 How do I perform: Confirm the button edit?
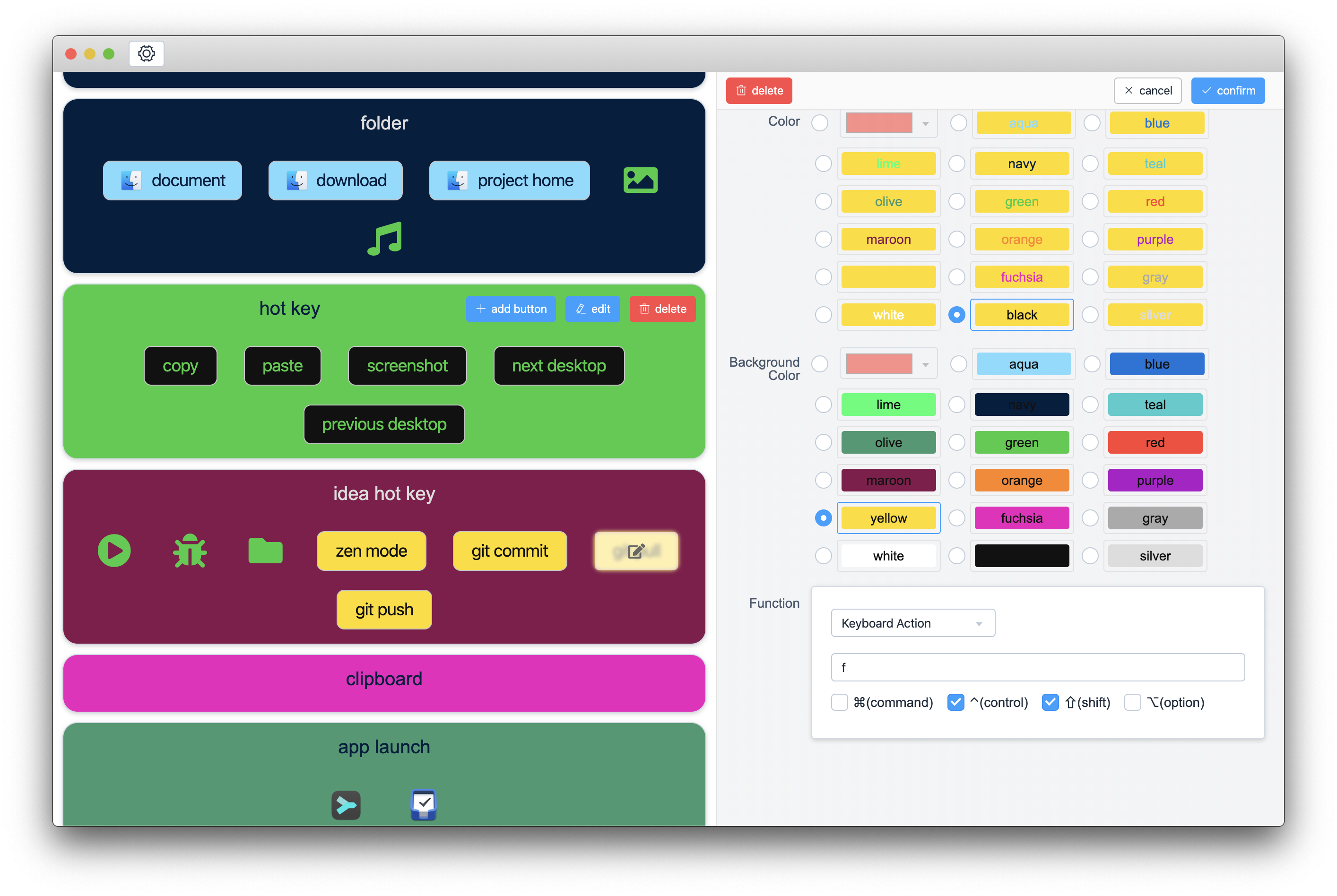click(1228, 90)
